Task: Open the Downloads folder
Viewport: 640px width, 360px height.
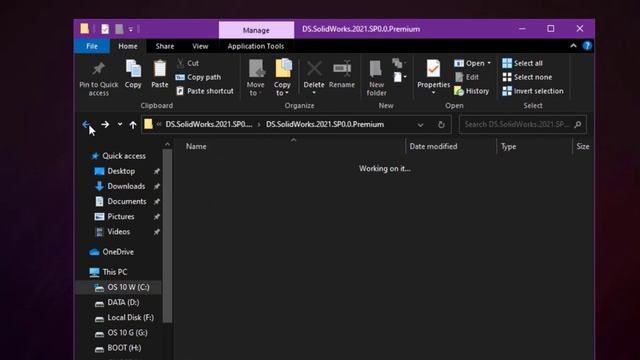Action: point(126,186)
